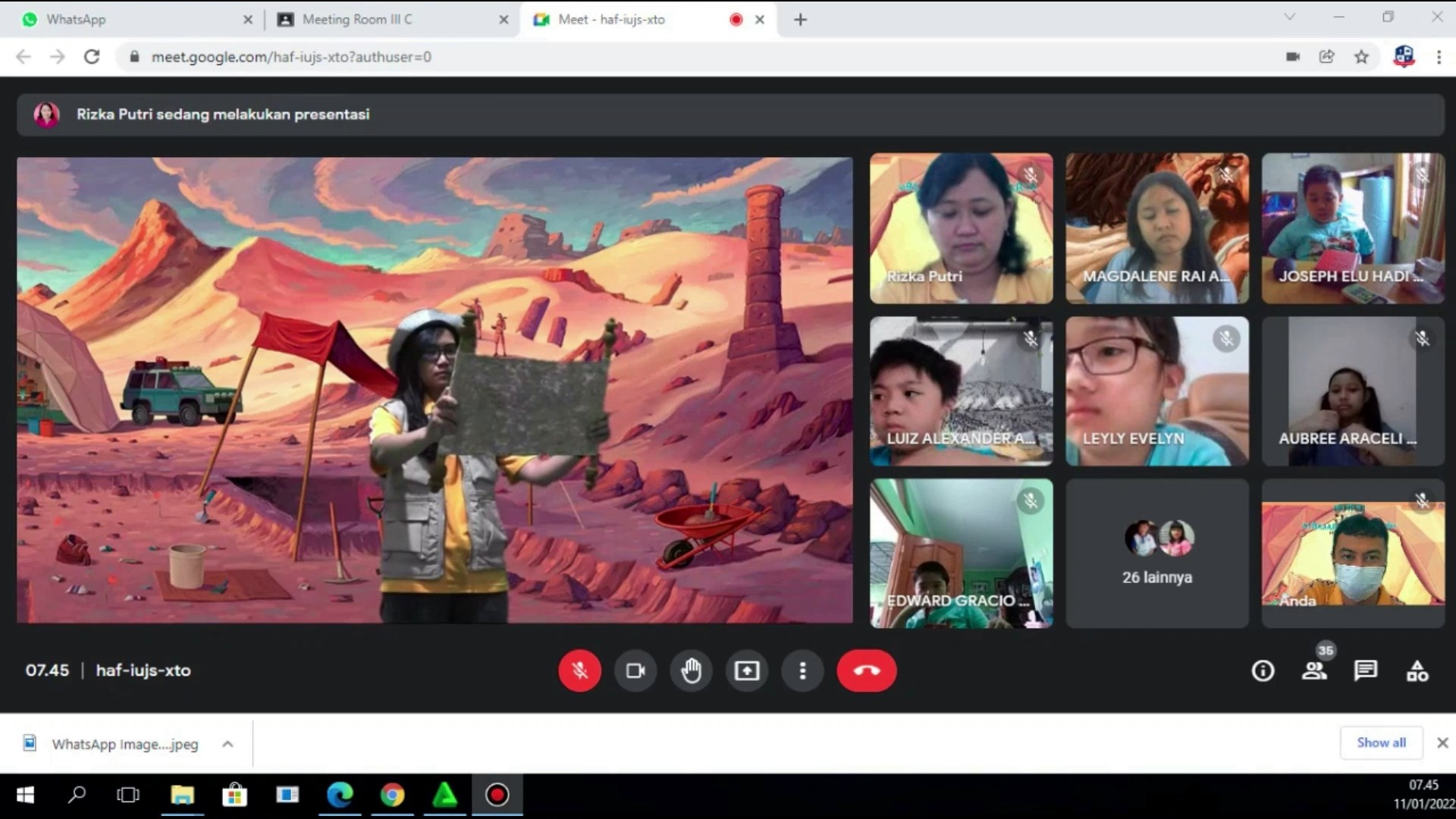This screenshot has height=819, width=1456.
Task: Open the Chrome tab search dropdown arrow
Action: [x=1289, y=17]
